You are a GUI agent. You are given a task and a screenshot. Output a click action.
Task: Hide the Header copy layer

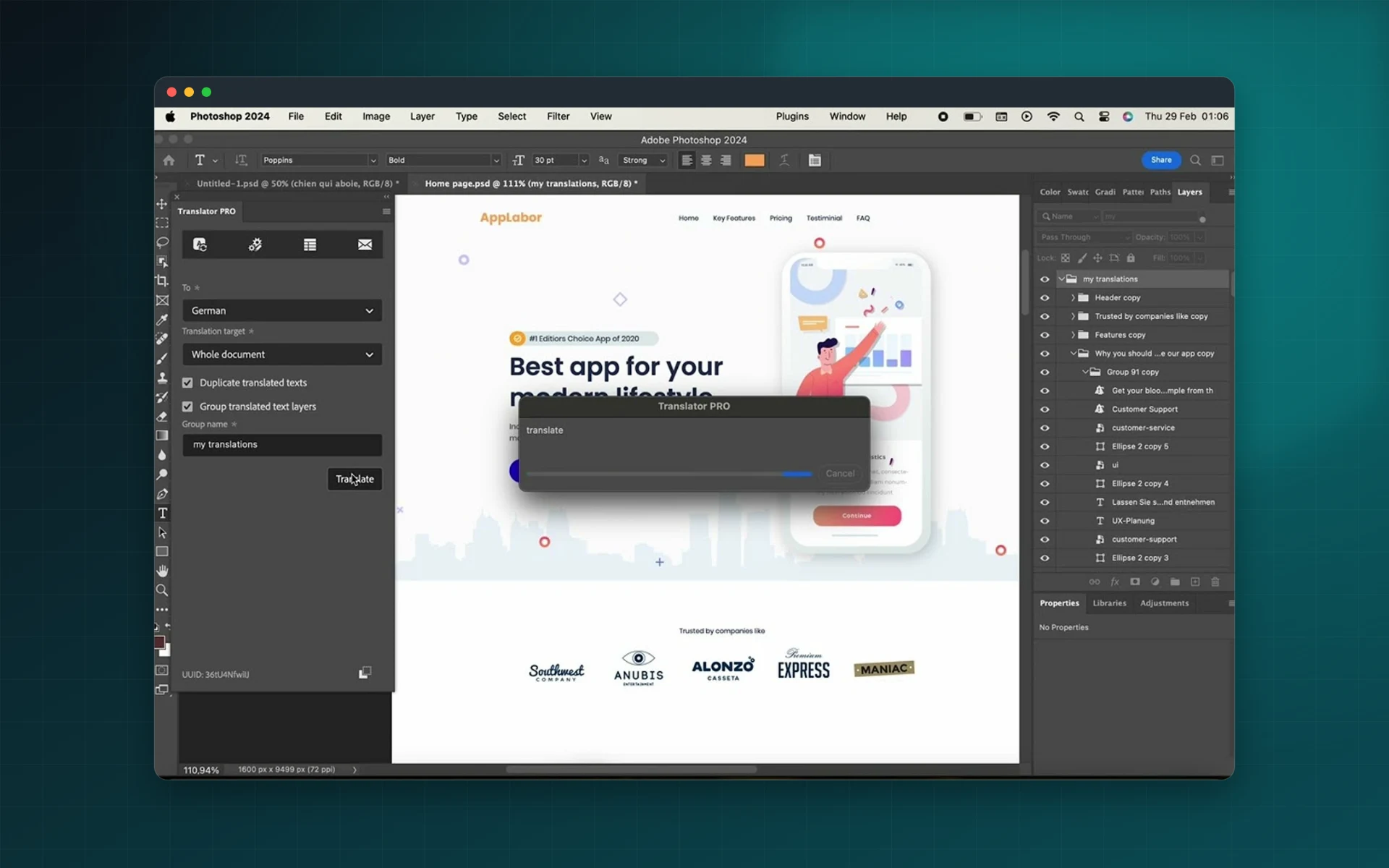(x=1045, y=298)
